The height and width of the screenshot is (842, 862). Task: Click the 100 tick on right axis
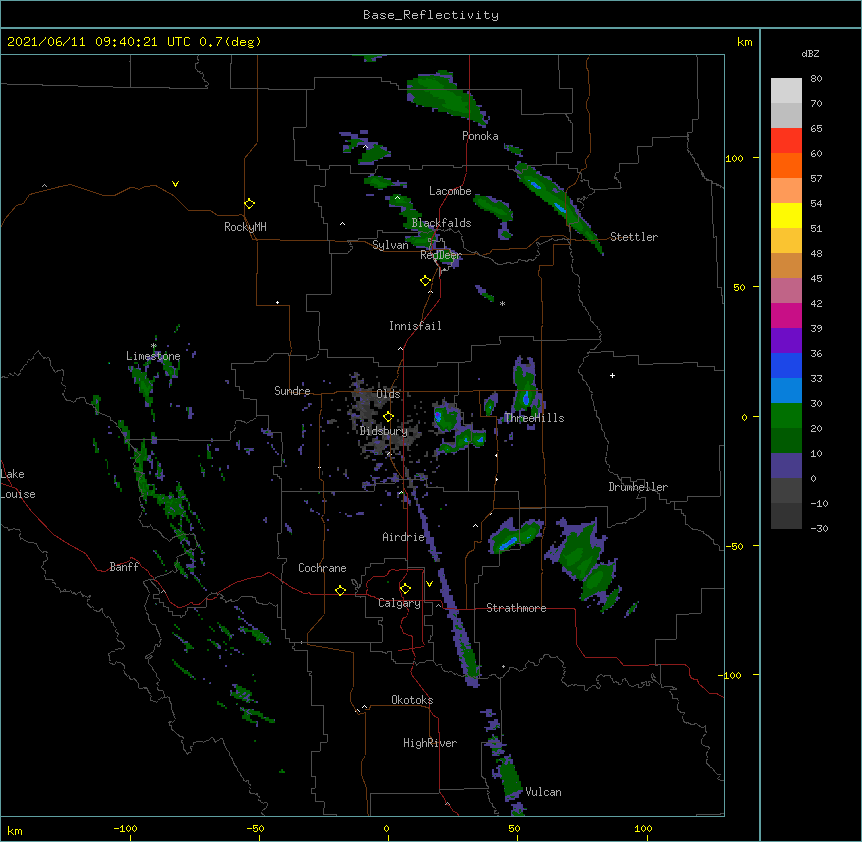[x=734, y=158]
